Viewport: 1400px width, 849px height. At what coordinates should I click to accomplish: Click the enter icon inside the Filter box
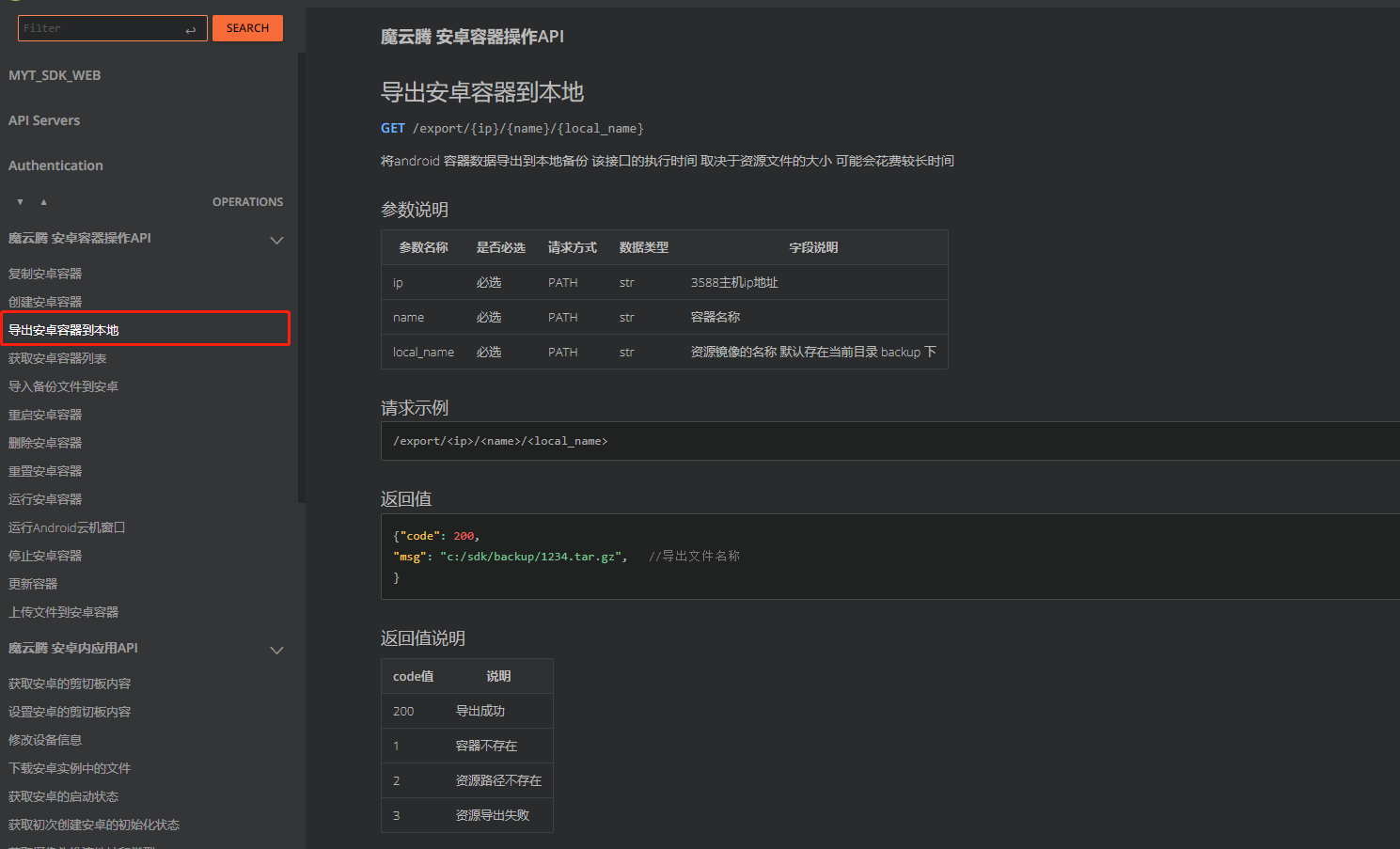191,29
